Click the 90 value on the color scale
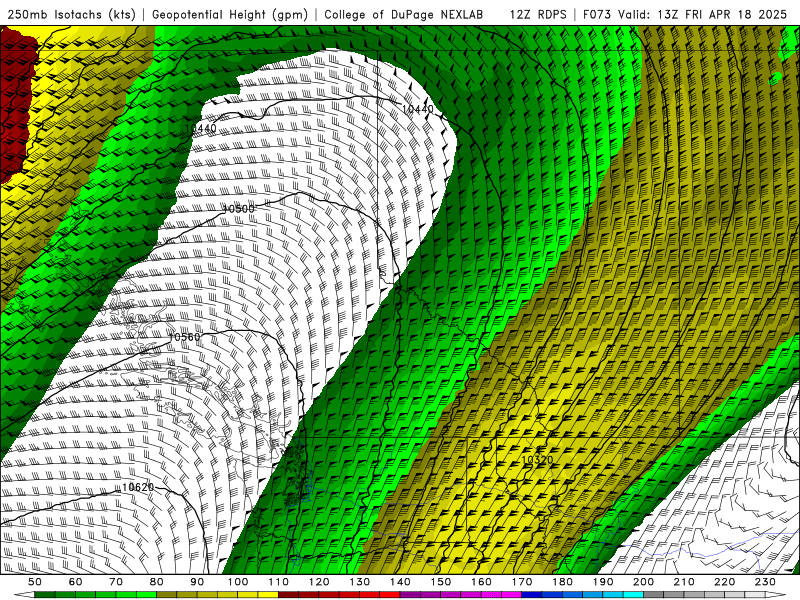This screenshot has height=600, width=800. (197, 582)
